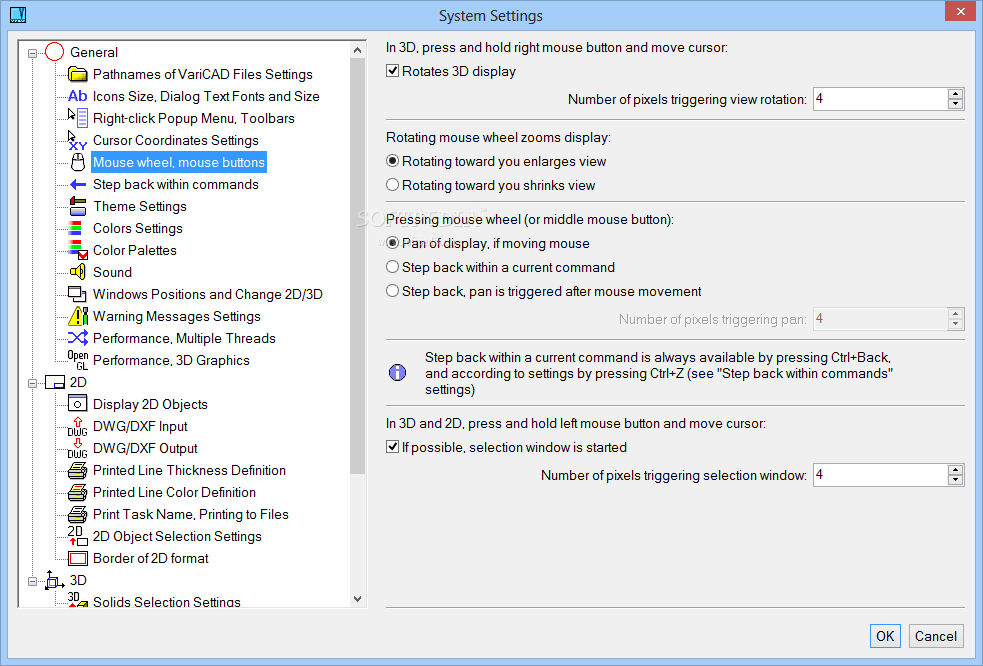
Task: Click the speaker Sound icon
Action: point(78,272)
